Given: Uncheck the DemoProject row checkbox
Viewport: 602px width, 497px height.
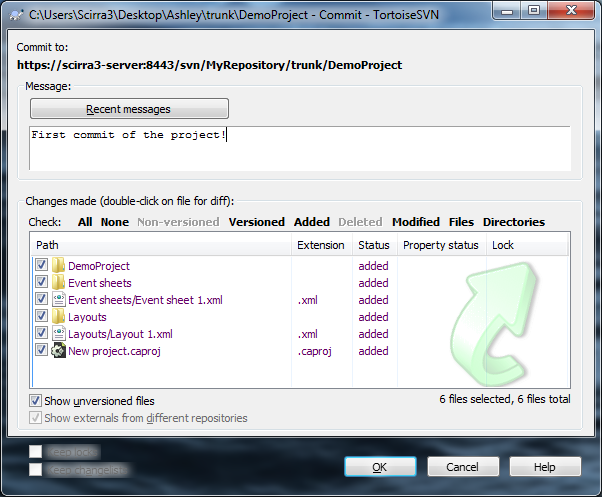Looking at the screenshot, I should click(41, 265).
